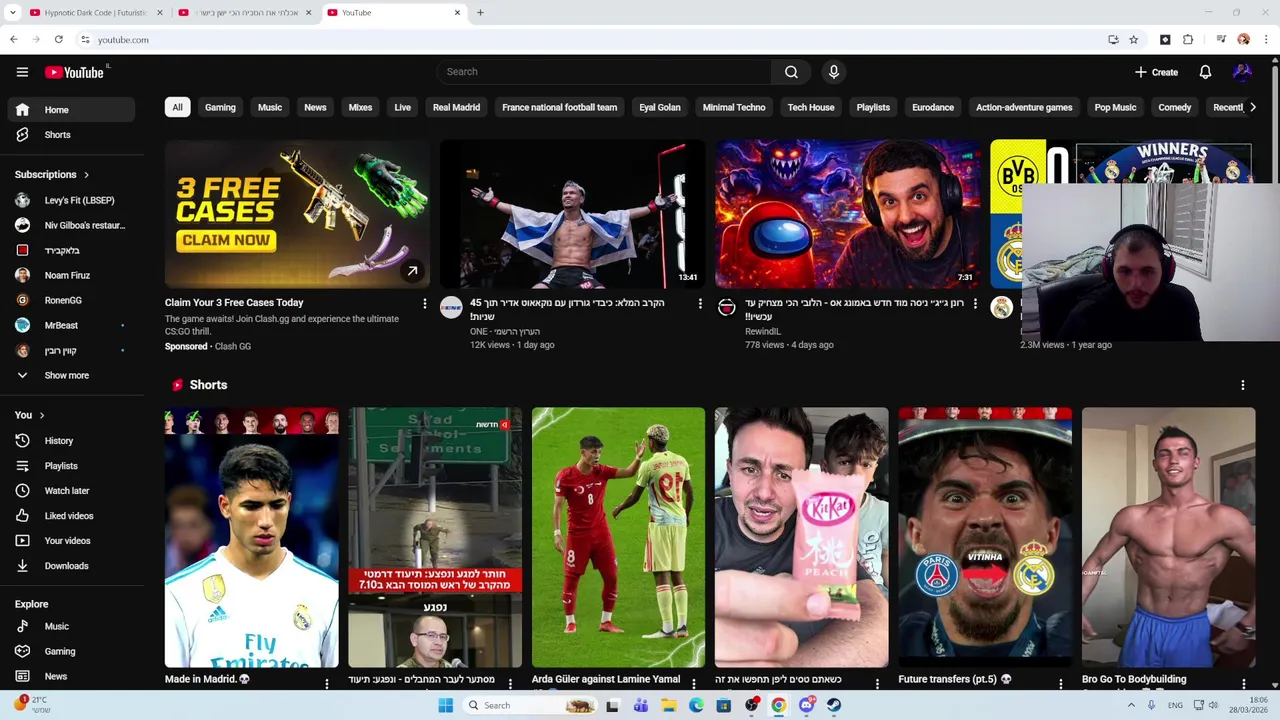Click the YouTube logo

point(75,72)
